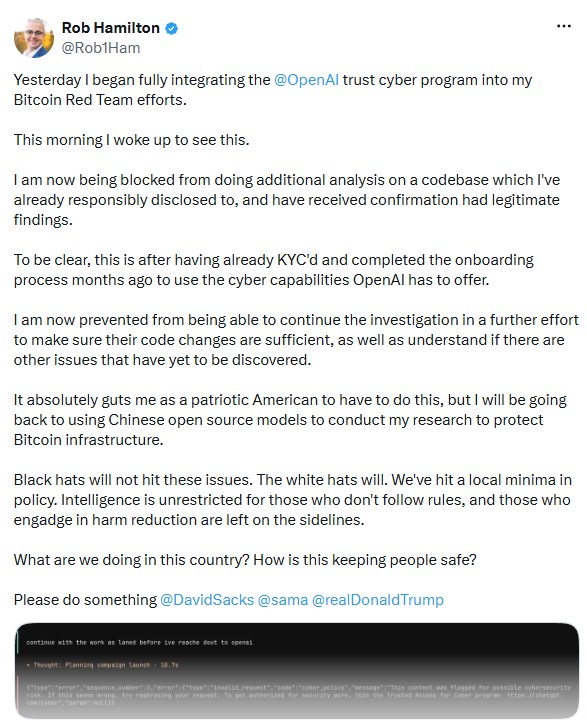Follow the @OpenAI mention link

point(306,80)
